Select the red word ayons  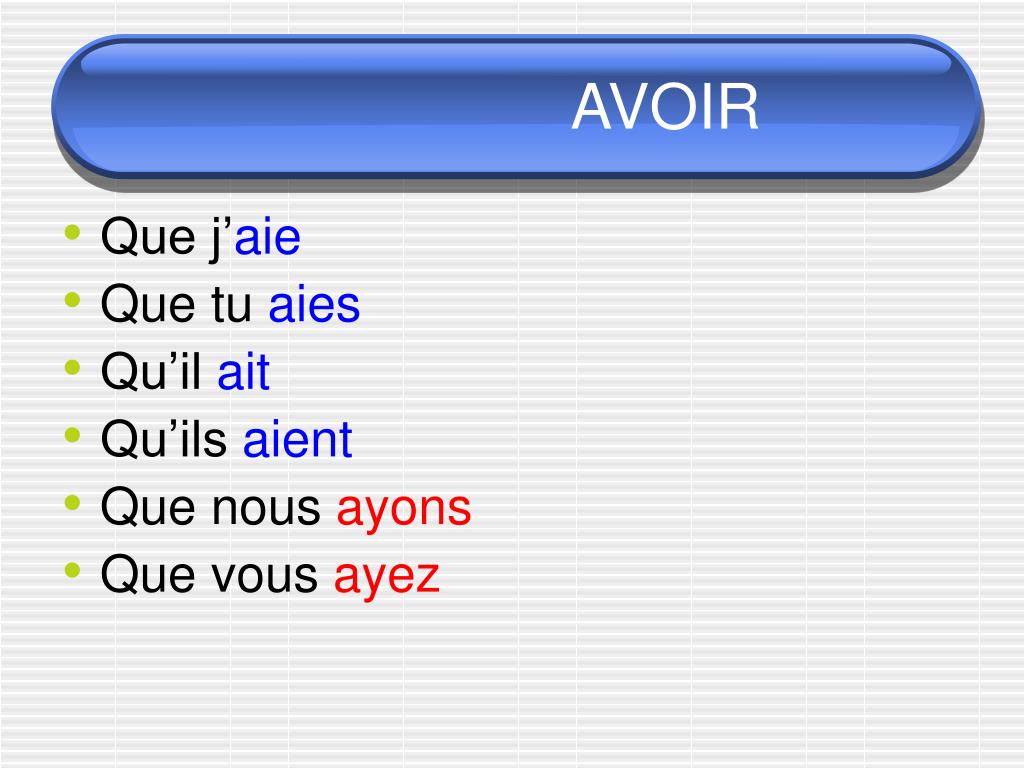click(x=404, y=509)
